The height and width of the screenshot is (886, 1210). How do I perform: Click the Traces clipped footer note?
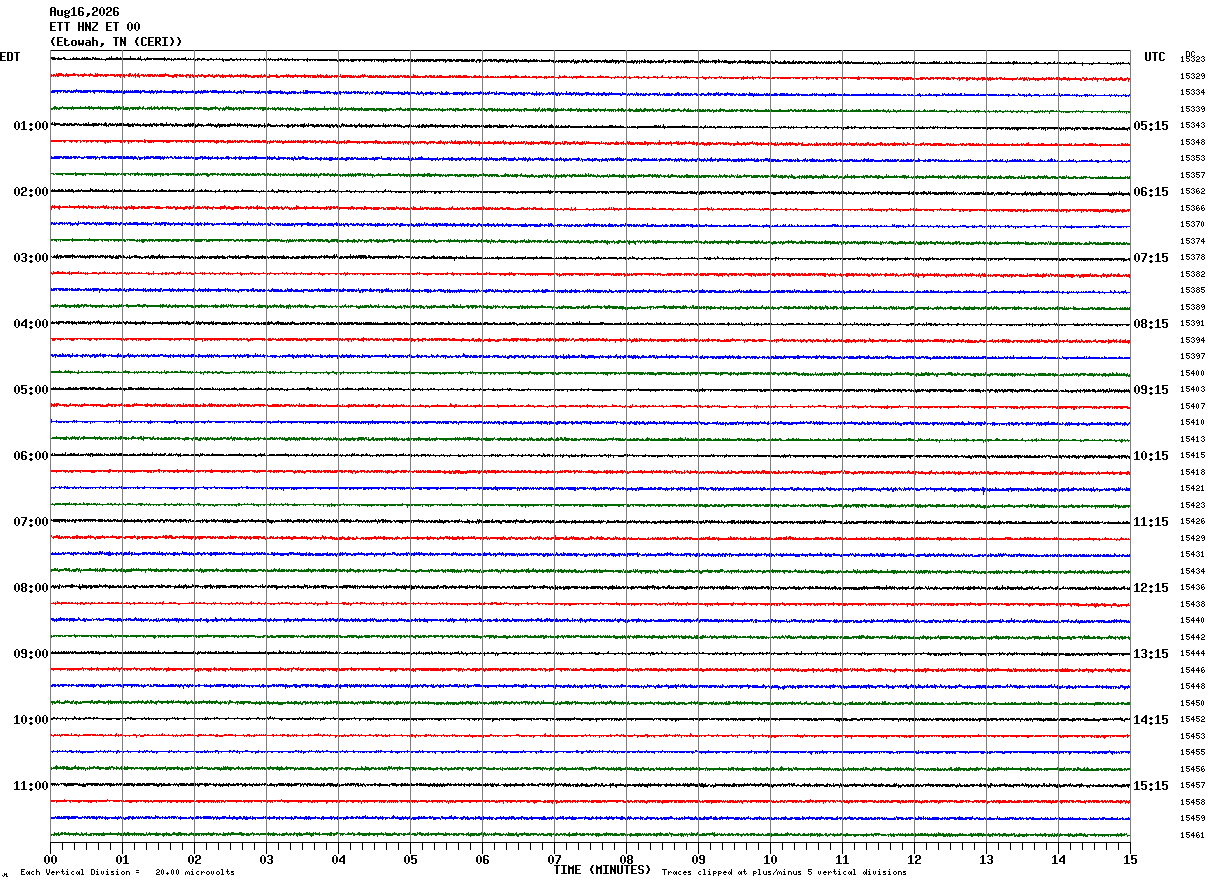click(x=784, y=872)
